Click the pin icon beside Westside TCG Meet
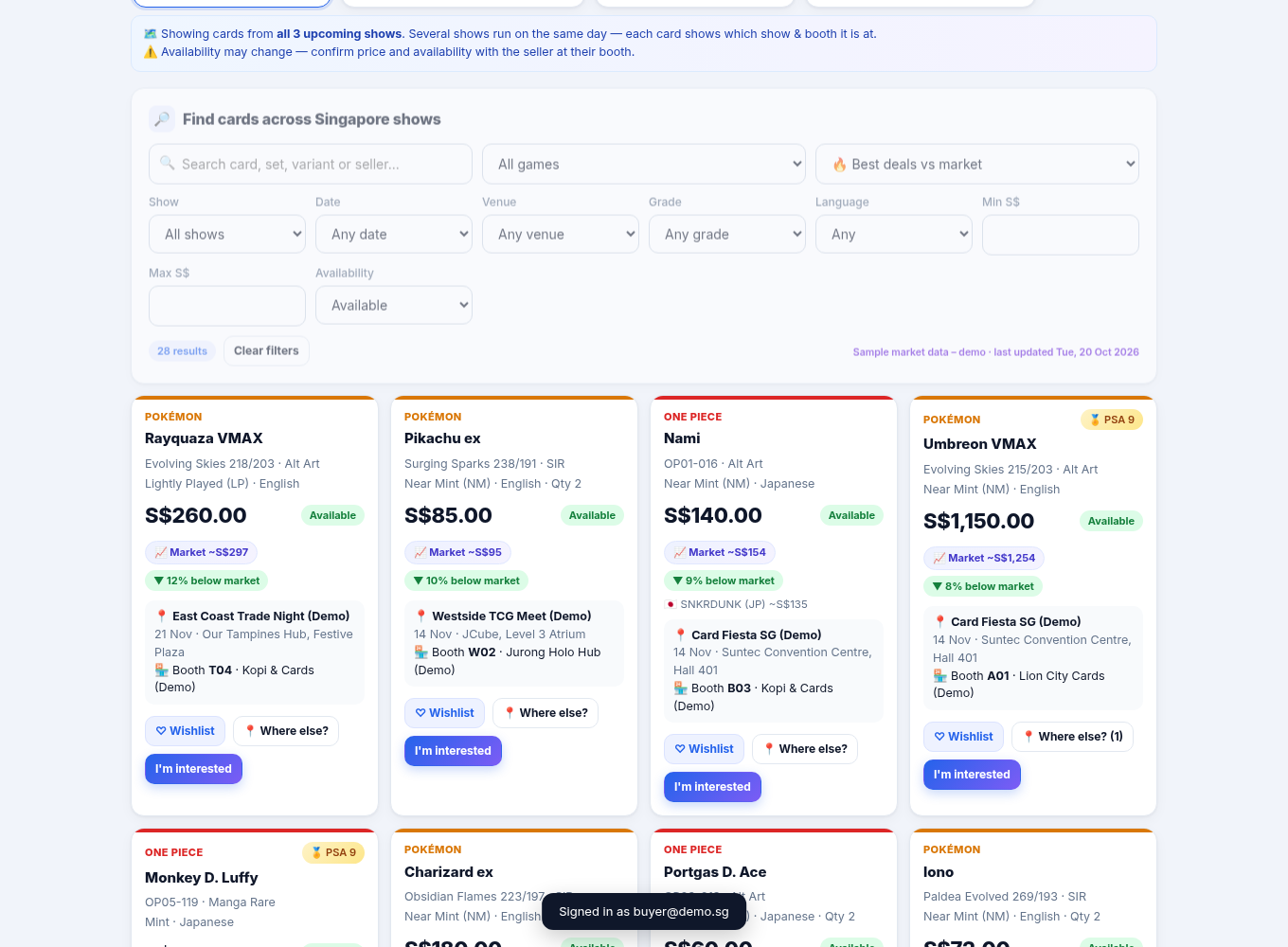Viewport: 1288px width, 947px height. click(421, 616)
